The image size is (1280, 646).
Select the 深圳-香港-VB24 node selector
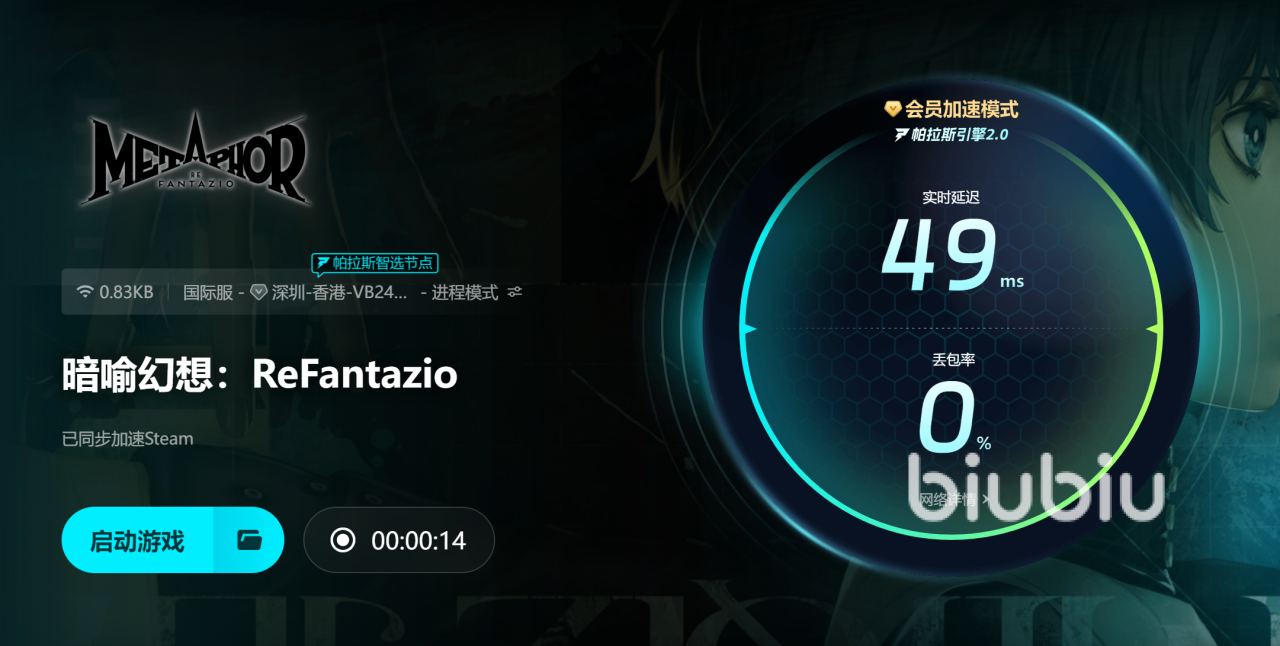(339, 292)
